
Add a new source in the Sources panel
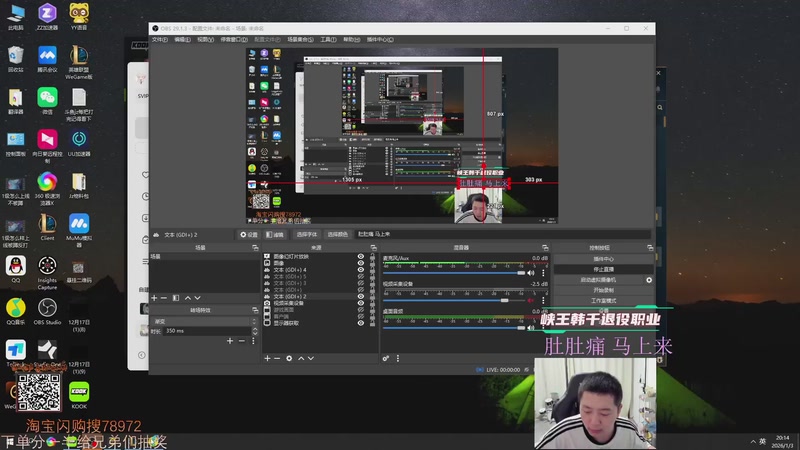tap(267, 359)
